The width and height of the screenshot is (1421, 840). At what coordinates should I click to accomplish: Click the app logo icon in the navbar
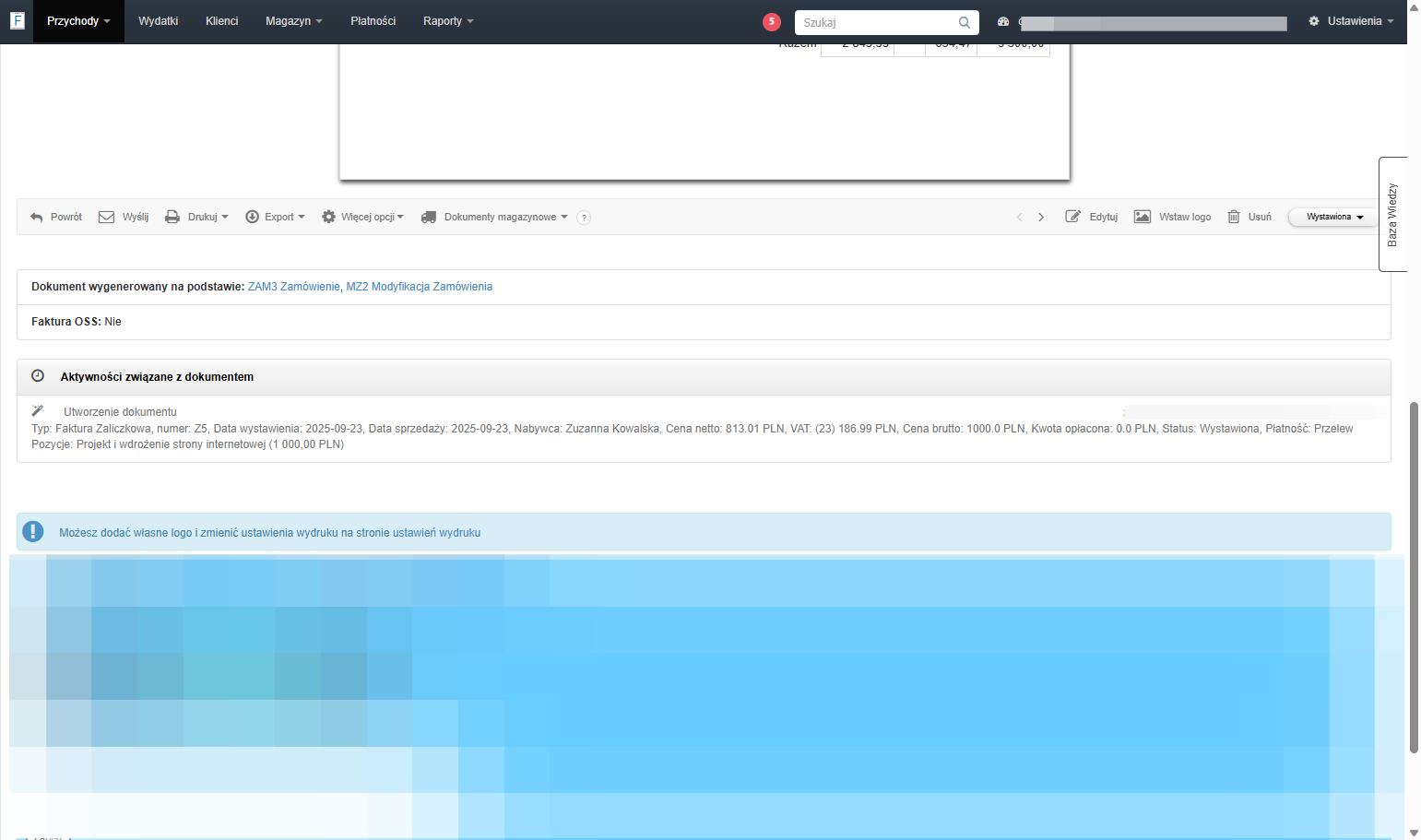click(x=17, y=20)
